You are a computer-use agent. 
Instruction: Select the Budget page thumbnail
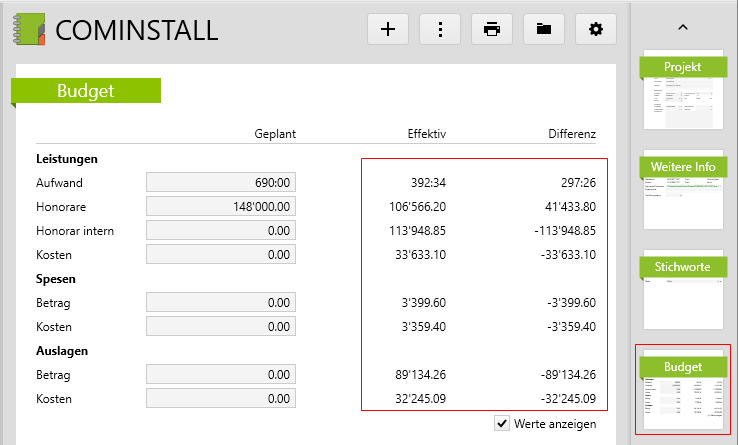683,391
